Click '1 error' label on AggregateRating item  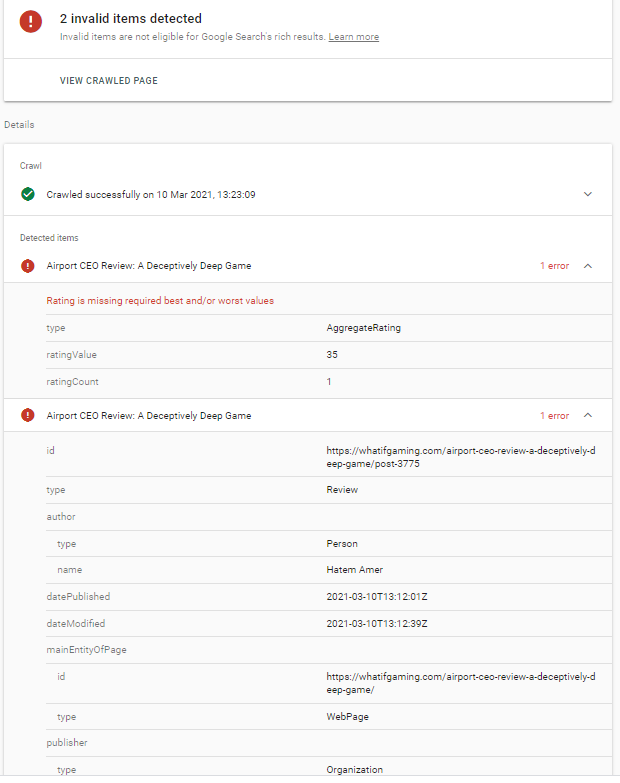point(554,266)
